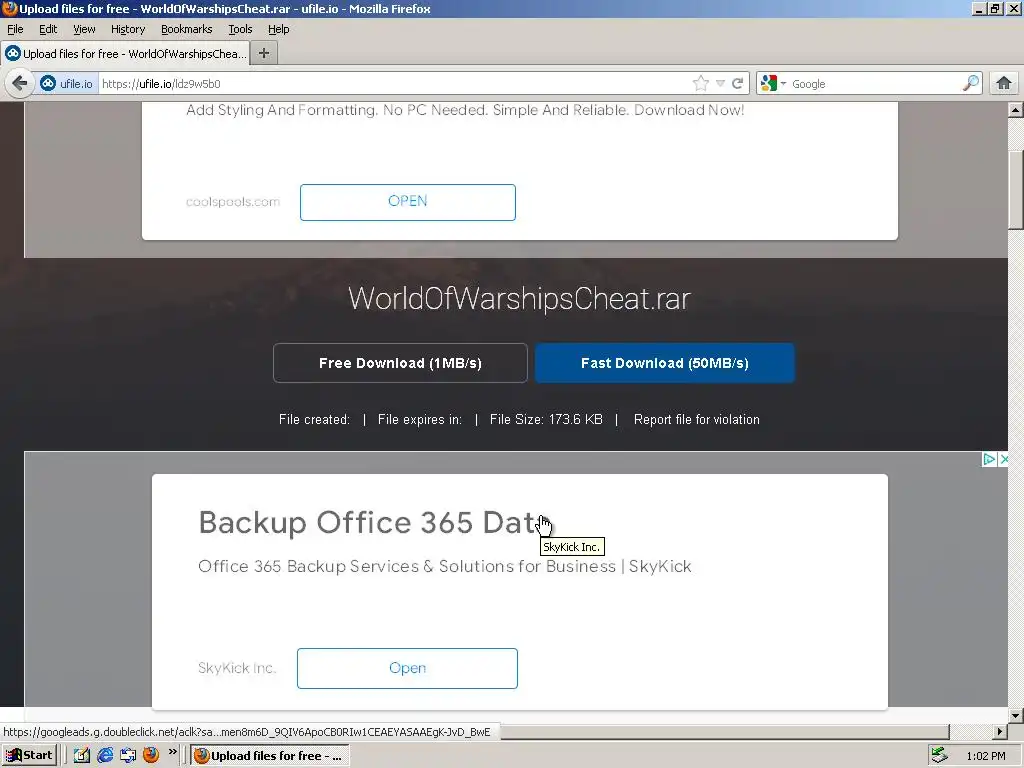This screenshot has height=768, width=1024.
Task: Click the notepad quick launch icon
Action: (x=82, y=756)
